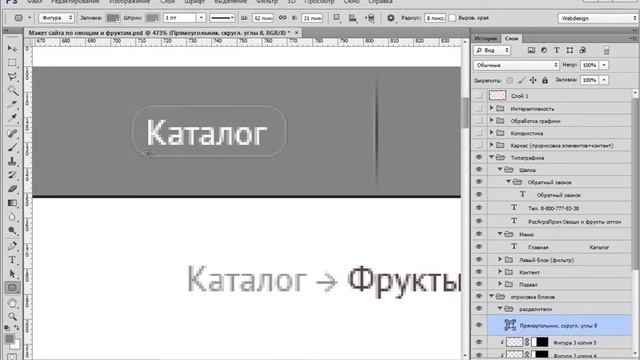Click the path arrangement icon in options bar
This screenshot has height=360, width=640.
coord(369,18)
